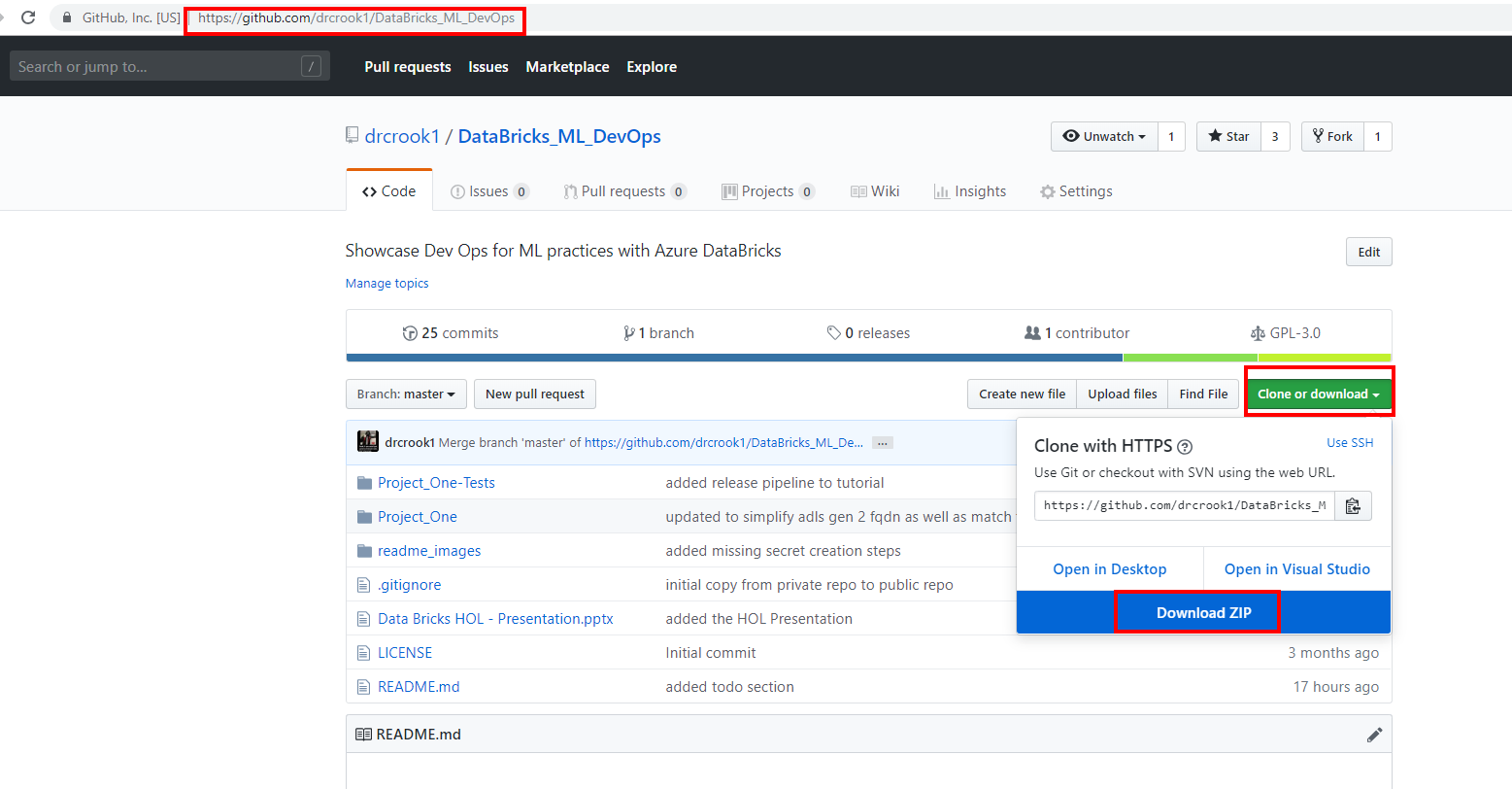The height and width of the screenshot is (789, 1512).
Task: Click the Search or jump to field
Action: tap(170, 66)
